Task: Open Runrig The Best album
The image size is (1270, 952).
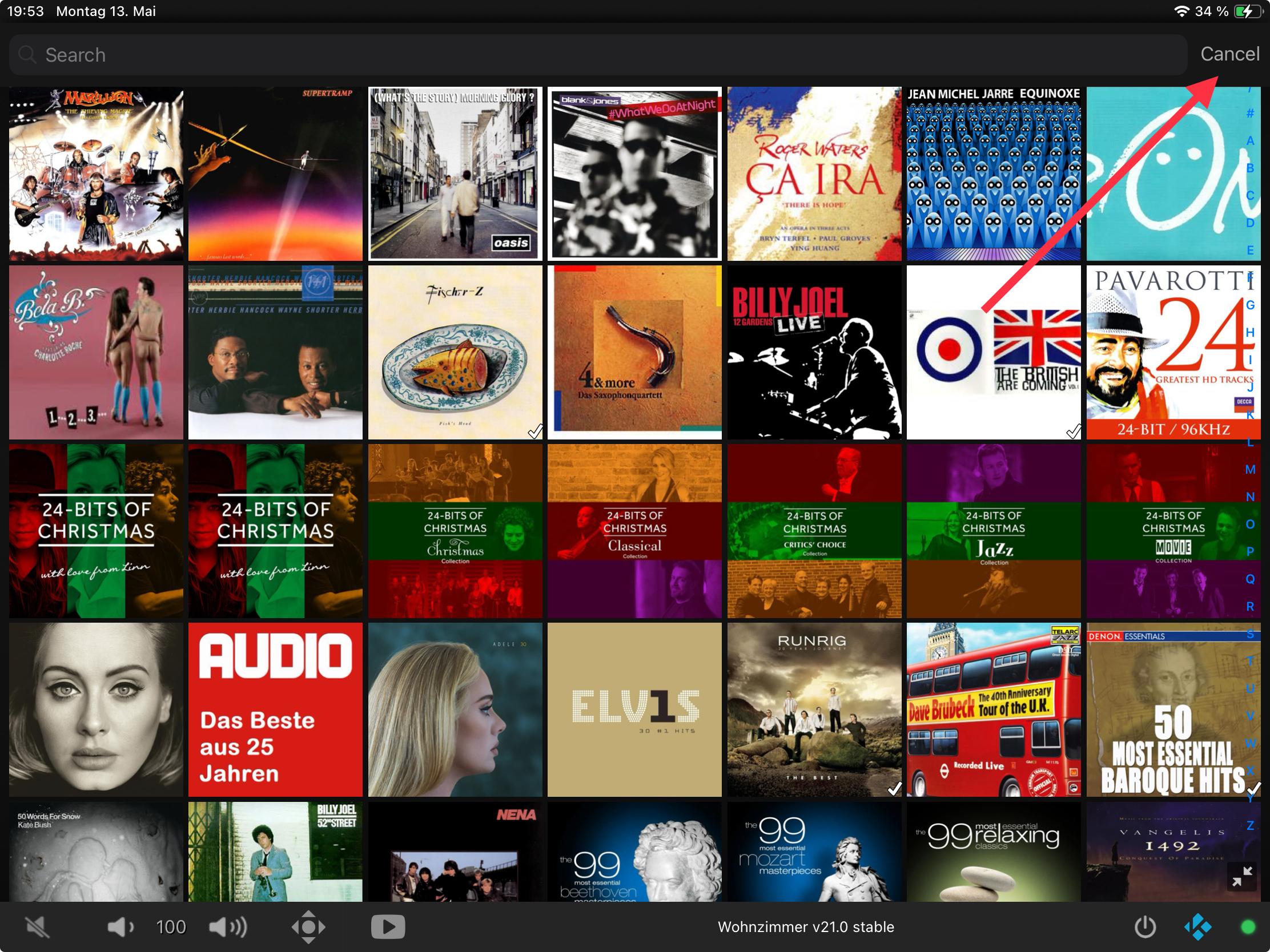Action: pyautogui.click(x=814, y=710)
